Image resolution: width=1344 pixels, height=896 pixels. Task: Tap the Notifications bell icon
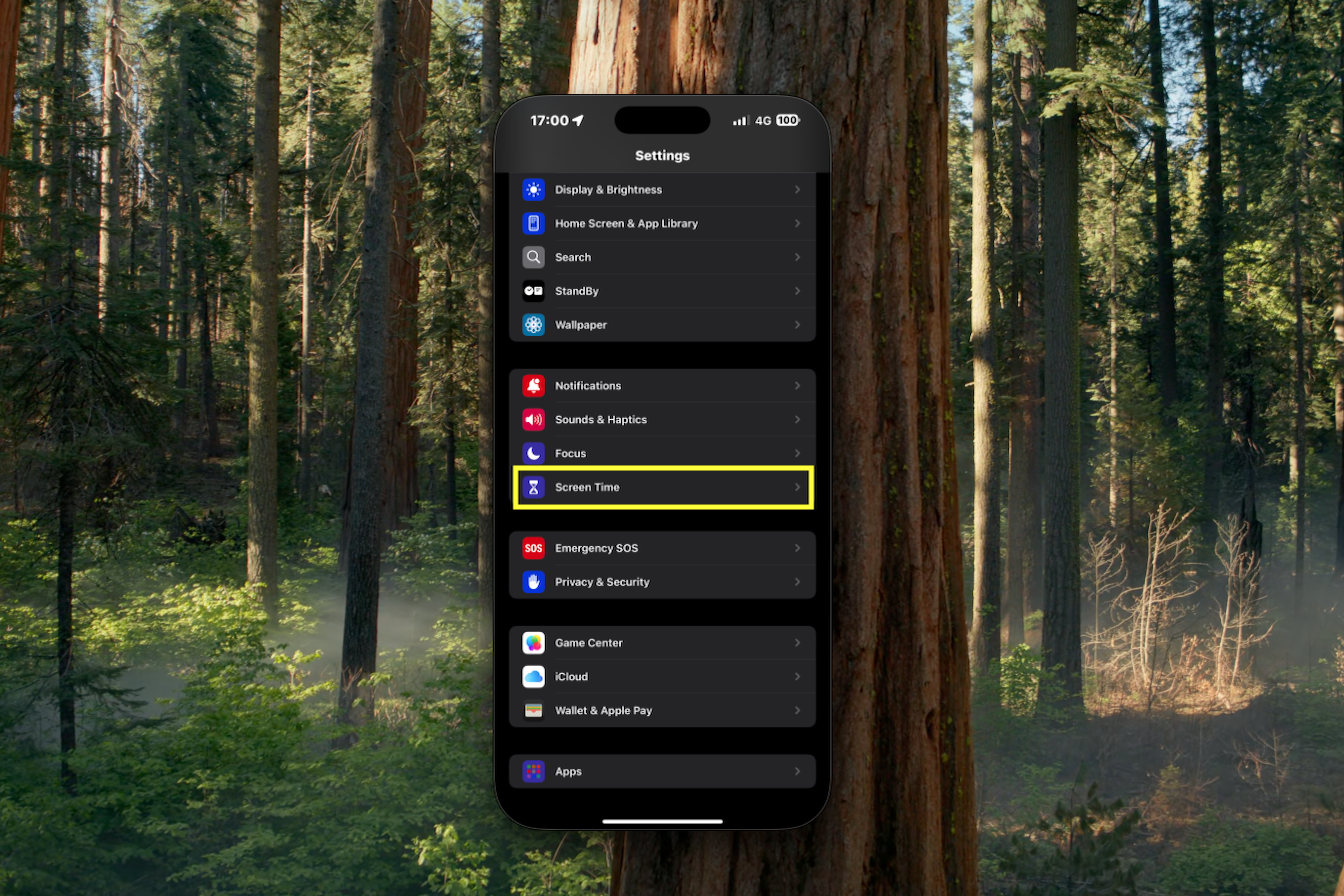click(x=533, y=386)
